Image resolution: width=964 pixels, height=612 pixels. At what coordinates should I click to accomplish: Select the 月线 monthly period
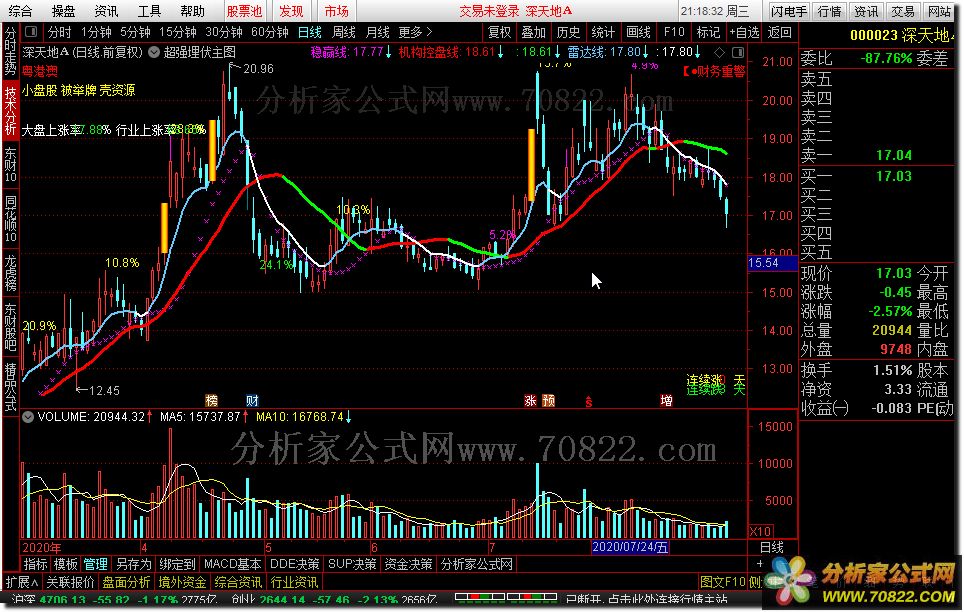(377, 32)
